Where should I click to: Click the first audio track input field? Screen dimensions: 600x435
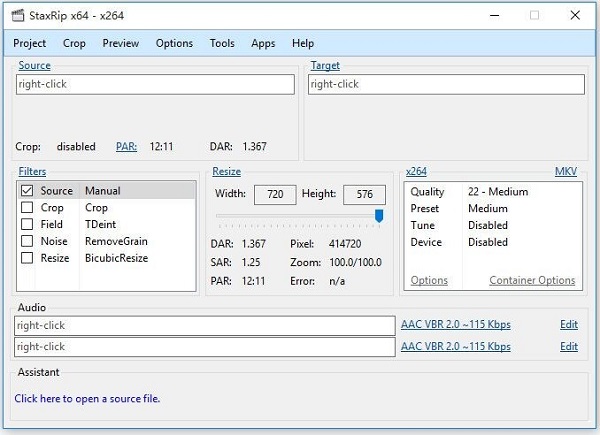(205, 326)
